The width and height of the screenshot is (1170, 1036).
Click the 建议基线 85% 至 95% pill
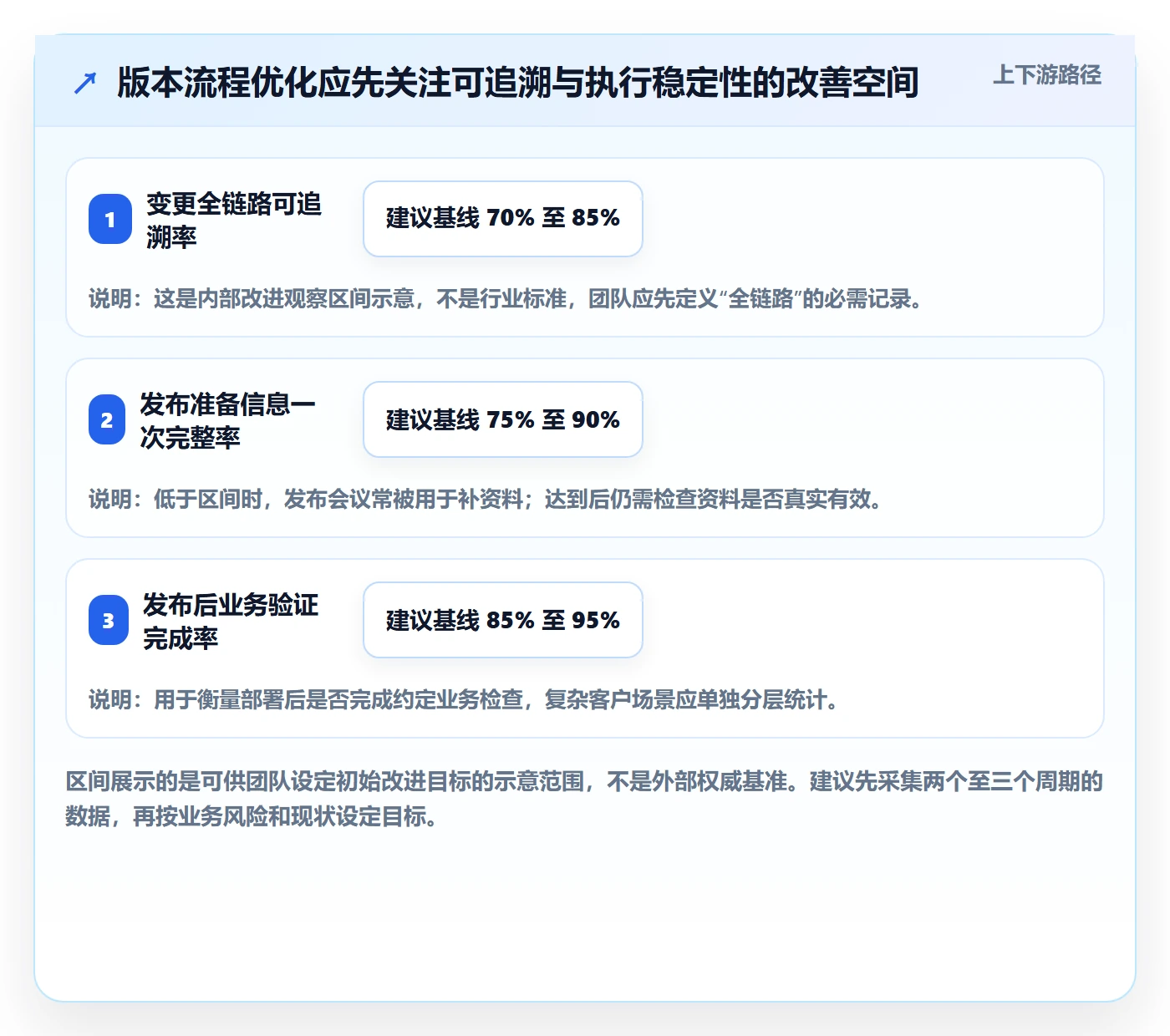click(503, 620)
